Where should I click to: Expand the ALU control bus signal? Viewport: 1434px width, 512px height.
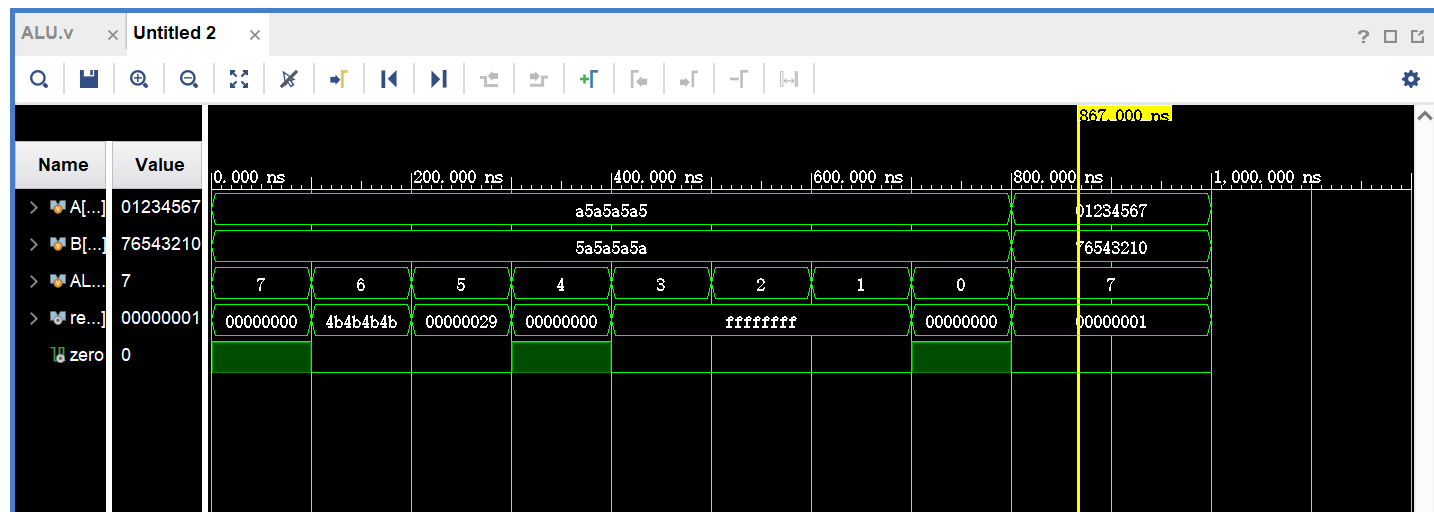tap(33, 282)
